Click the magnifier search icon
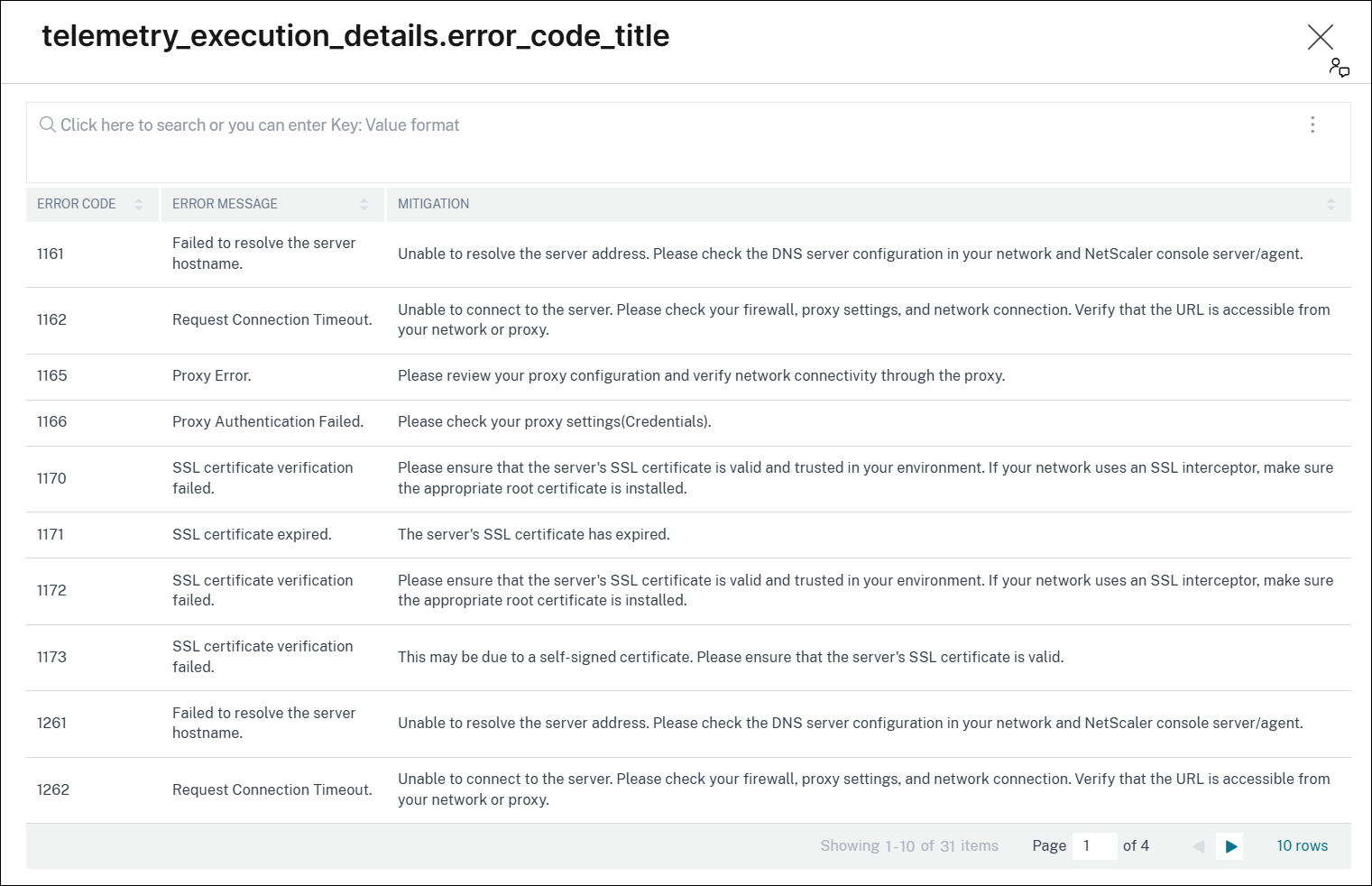 click(48, 125)
